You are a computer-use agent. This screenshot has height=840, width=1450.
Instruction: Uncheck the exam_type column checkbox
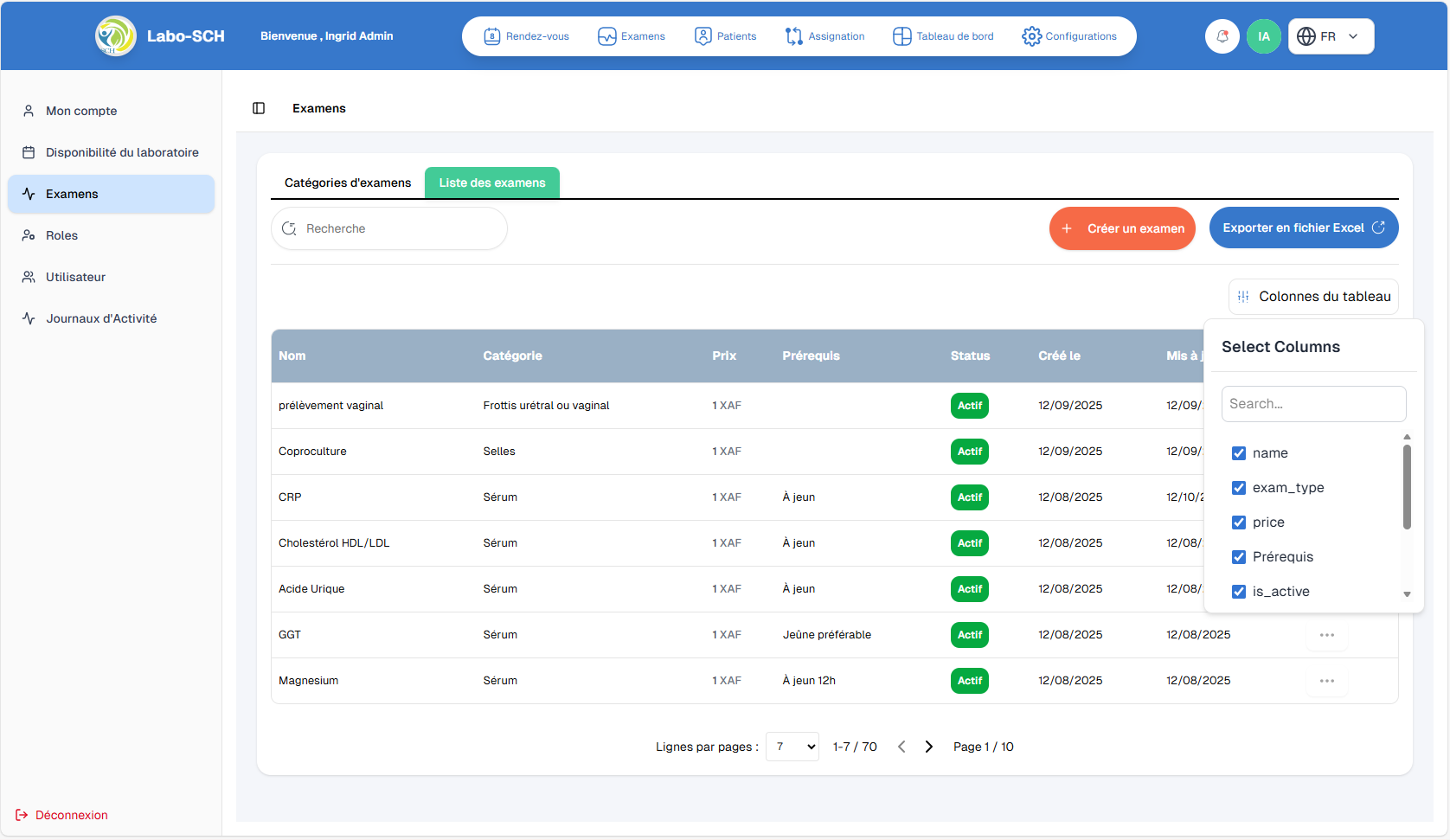(x=1239, y=488)
